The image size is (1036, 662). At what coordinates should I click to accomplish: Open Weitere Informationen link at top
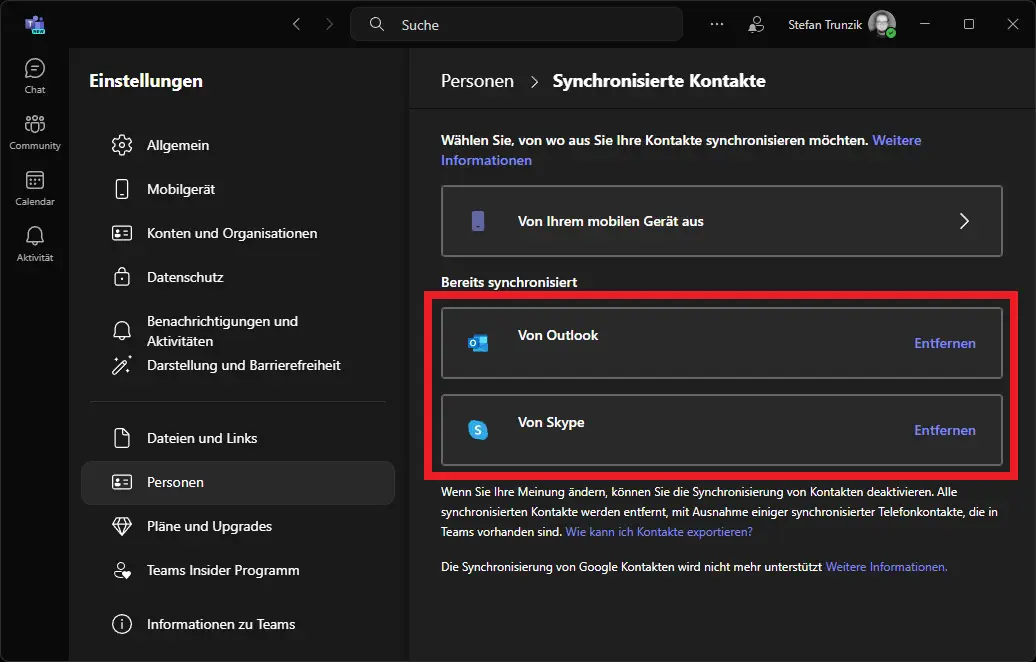tap(897, 140)
